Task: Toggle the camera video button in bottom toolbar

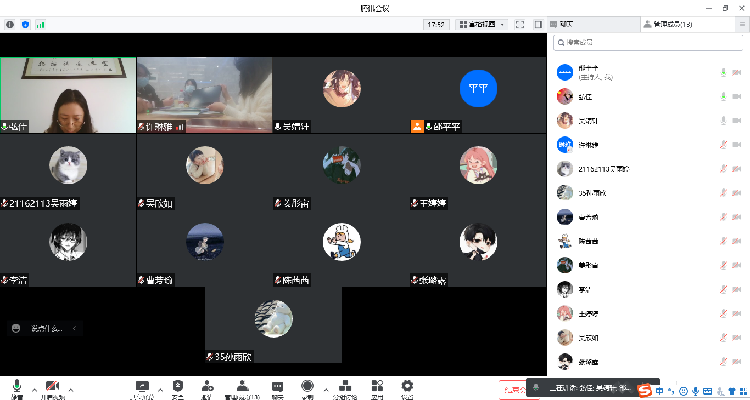Action: click(52, 387)
